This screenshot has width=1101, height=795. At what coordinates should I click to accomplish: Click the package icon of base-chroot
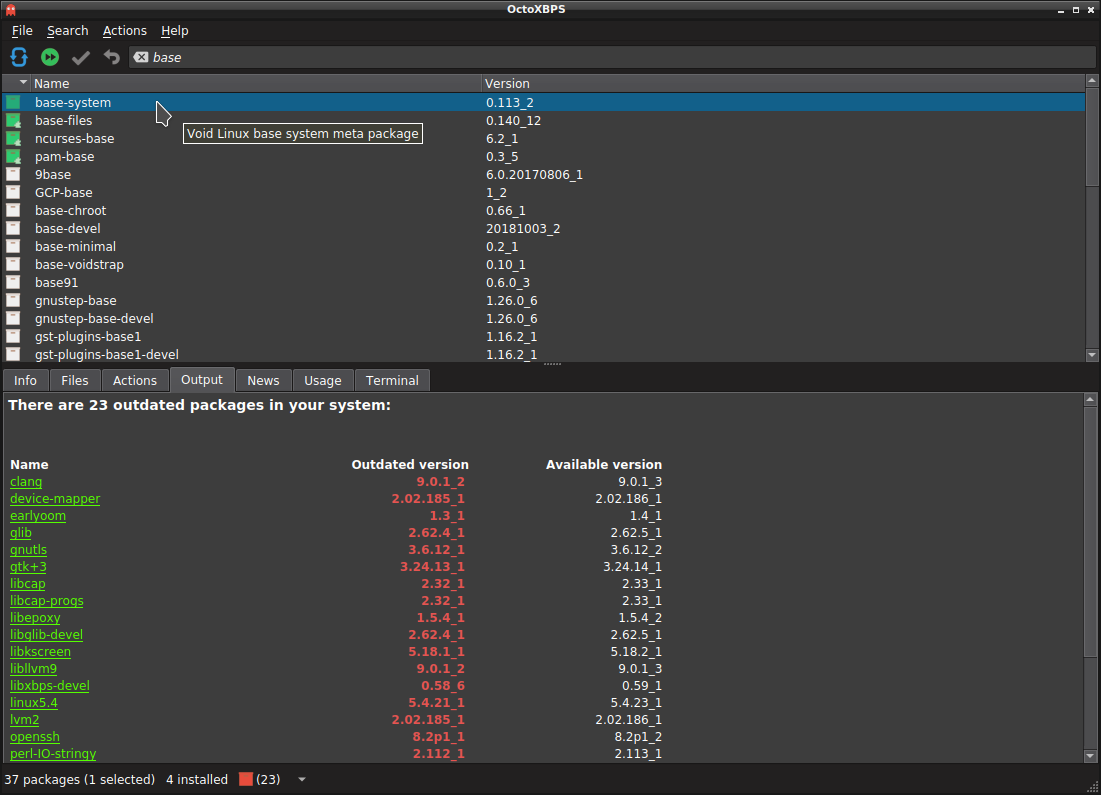click(x=13, y=210)
